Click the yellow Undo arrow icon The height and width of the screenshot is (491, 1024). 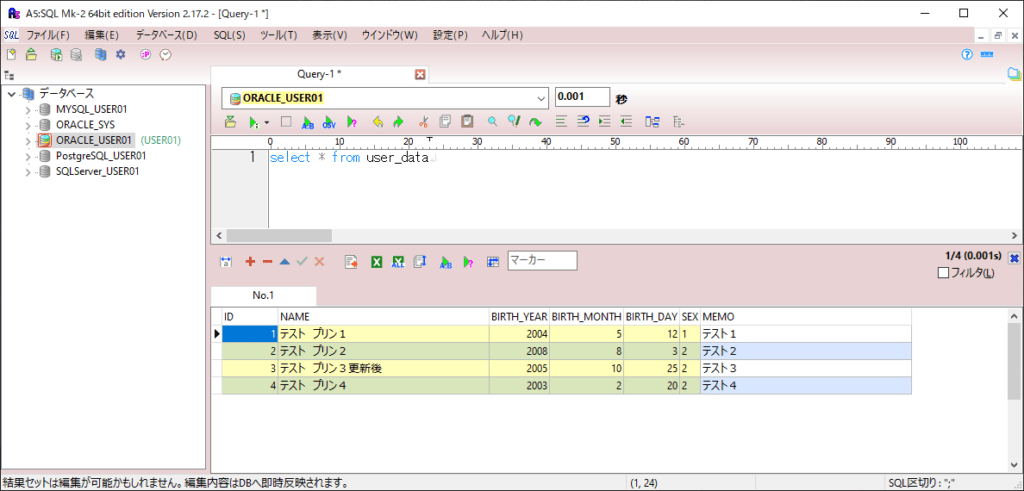coord(377,122)
